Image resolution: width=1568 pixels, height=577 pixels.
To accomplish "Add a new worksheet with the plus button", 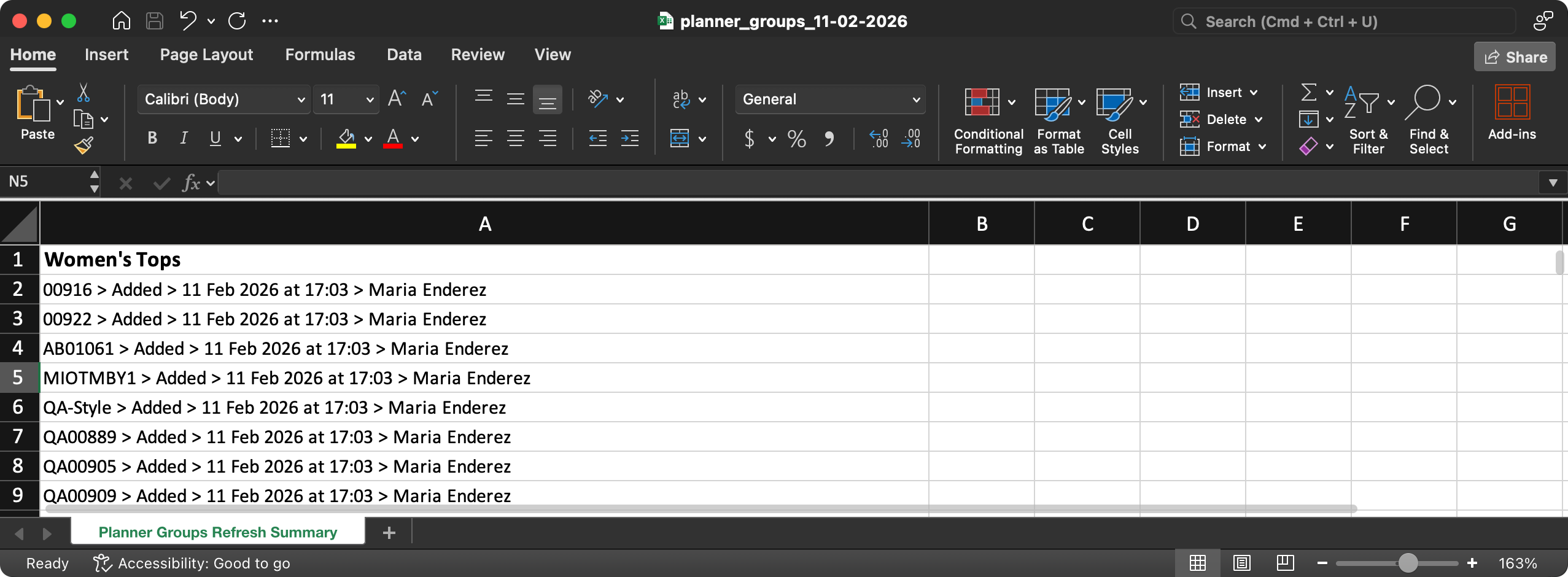I will [389, 532].
